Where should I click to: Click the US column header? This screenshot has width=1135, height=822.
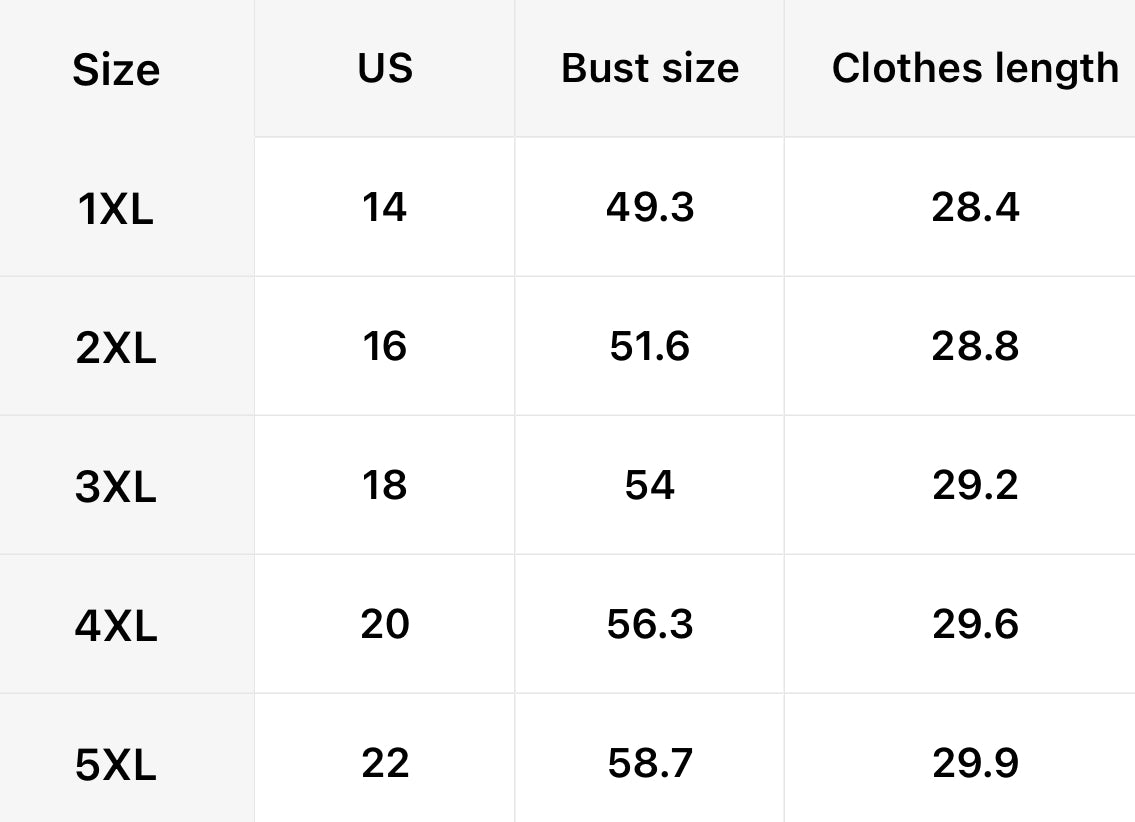pyautogui.click(x=385, y=68)
